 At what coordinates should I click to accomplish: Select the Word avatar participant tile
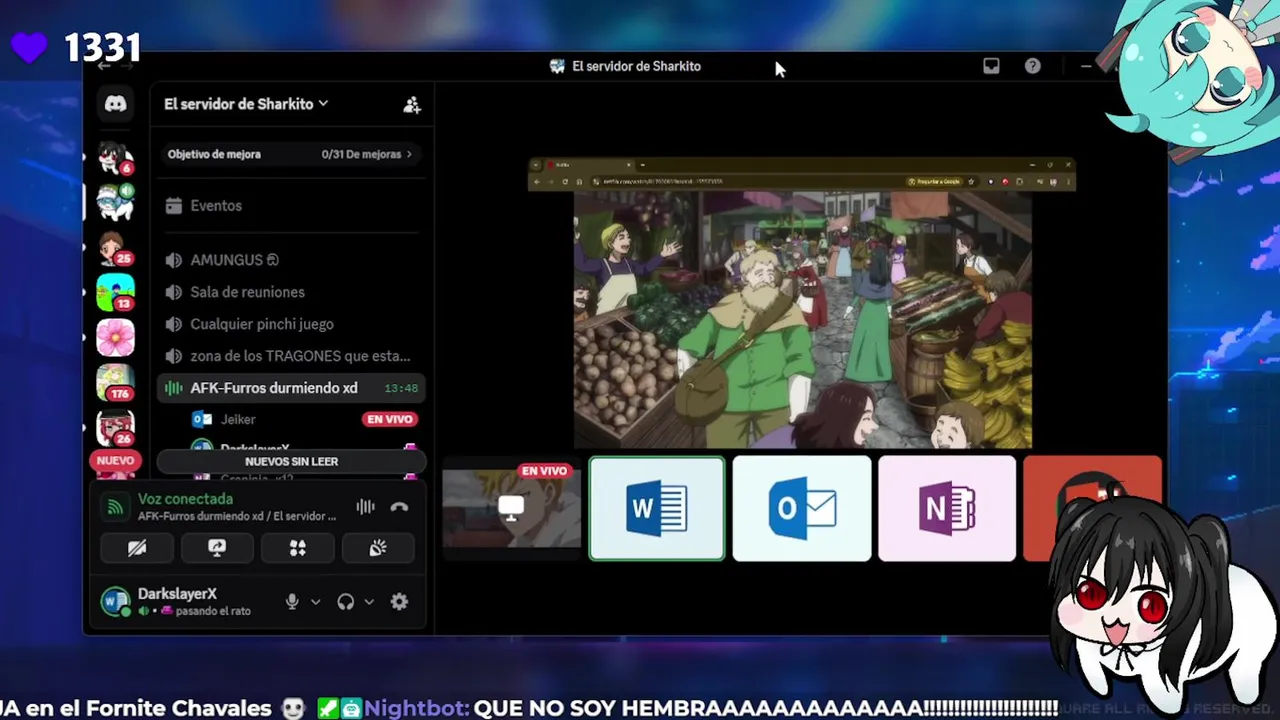click(x=657, y=508)
